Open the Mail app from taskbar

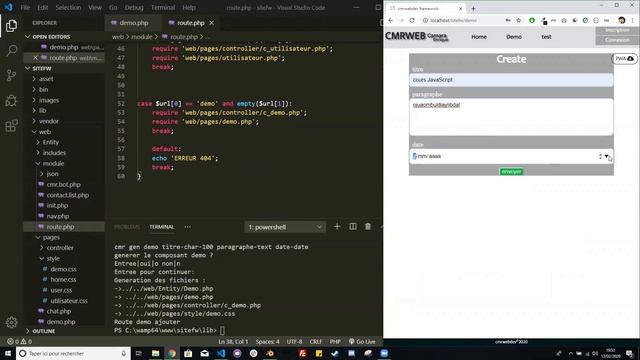[x=204, y=353]
